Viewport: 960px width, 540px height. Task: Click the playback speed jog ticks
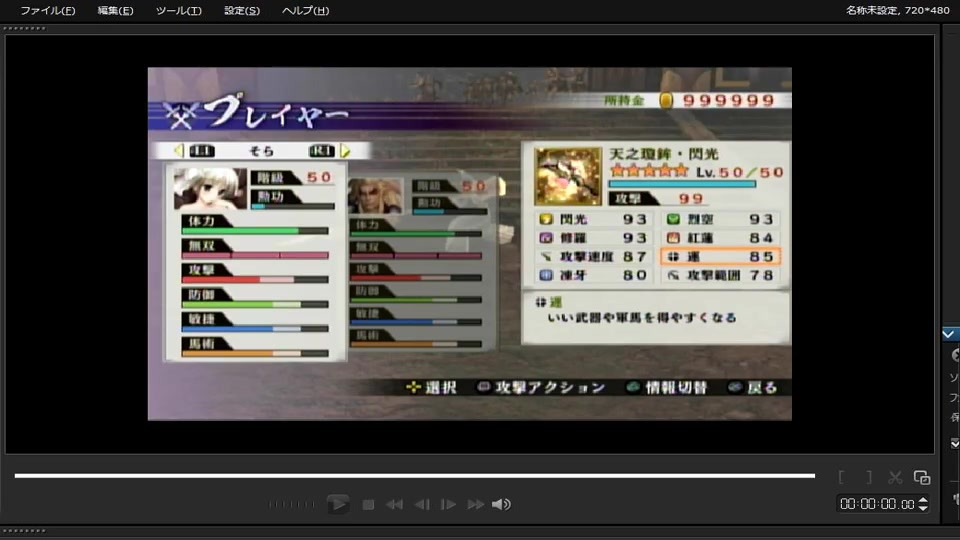click(x=291, y=504)
